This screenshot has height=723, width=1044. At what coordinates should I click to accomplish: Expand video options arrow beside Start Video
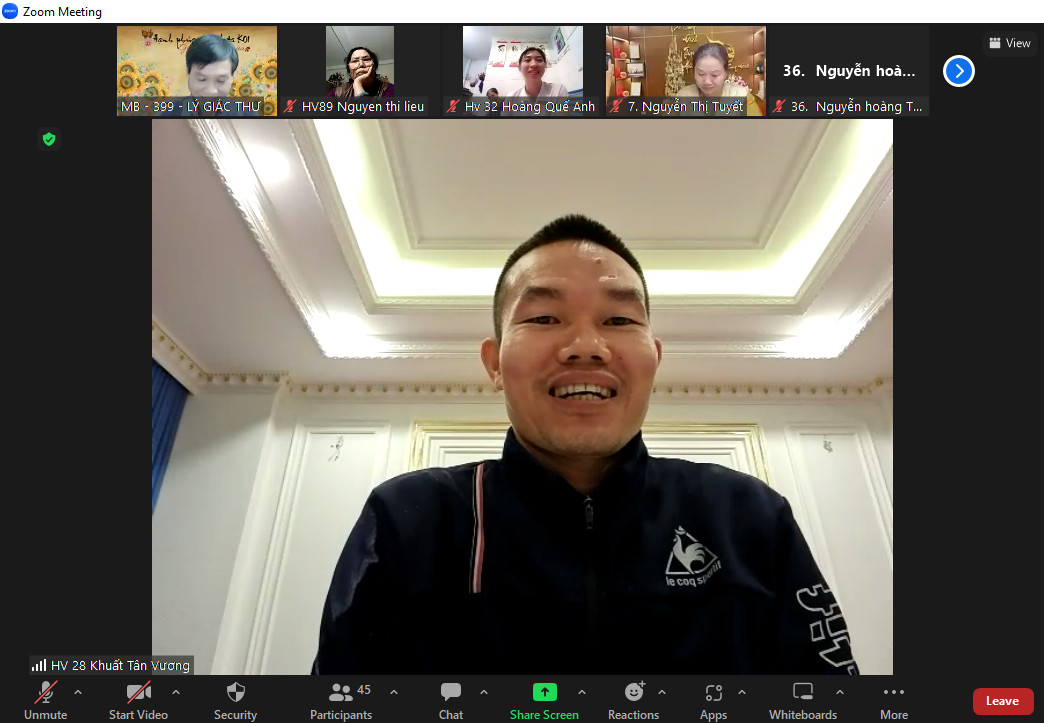point(176,692)
